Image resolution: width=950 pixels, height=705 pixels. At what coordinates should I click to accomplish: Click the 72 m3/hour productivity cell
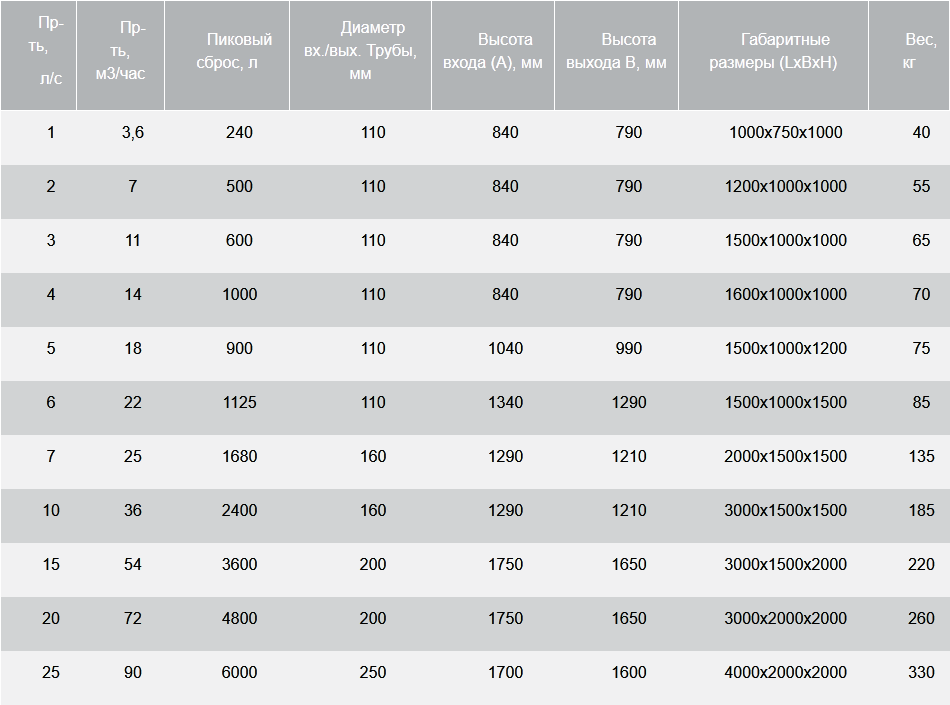coord(132,618)
